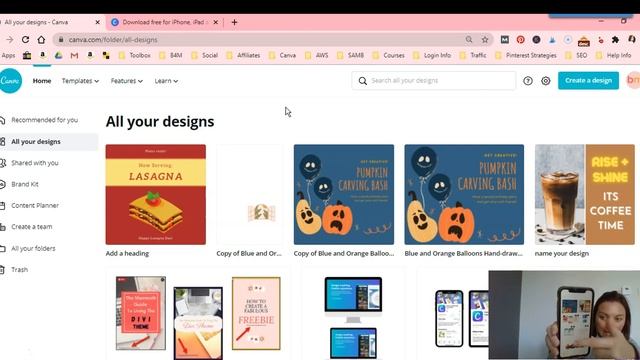
Task: Switch to the All your designs tab
Action: 51,22
